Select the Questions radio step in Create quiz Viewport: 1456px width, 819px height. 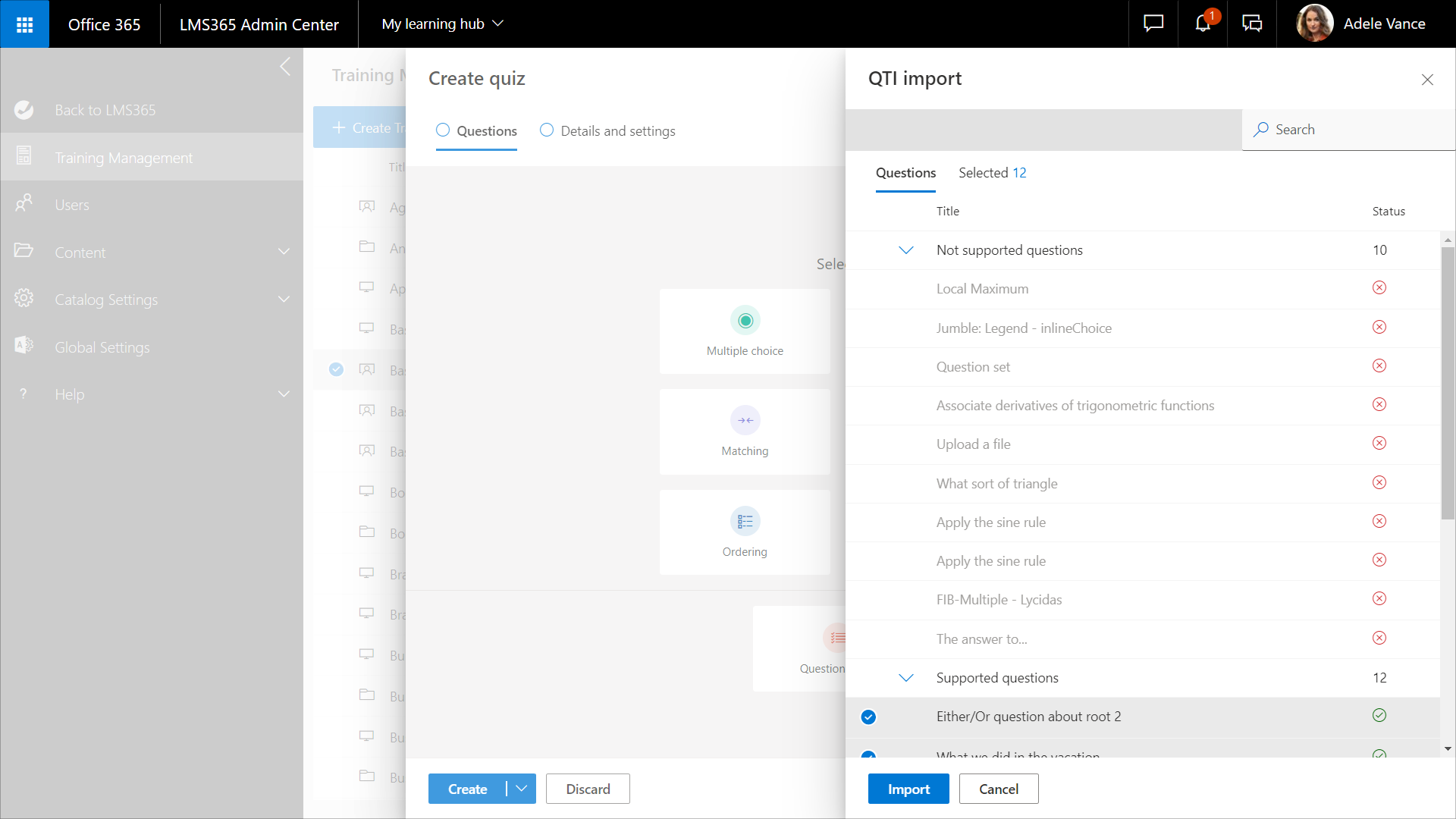[443, 130]
